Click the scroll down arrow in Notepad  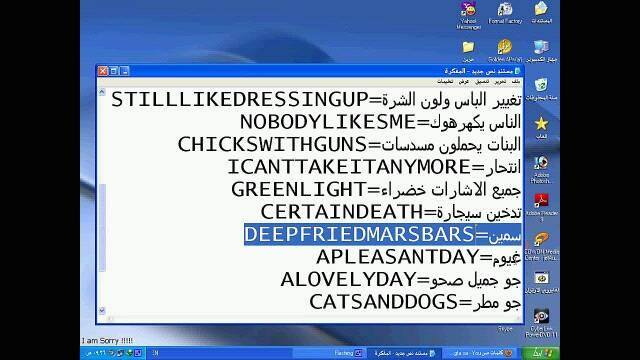click(102, 310)
